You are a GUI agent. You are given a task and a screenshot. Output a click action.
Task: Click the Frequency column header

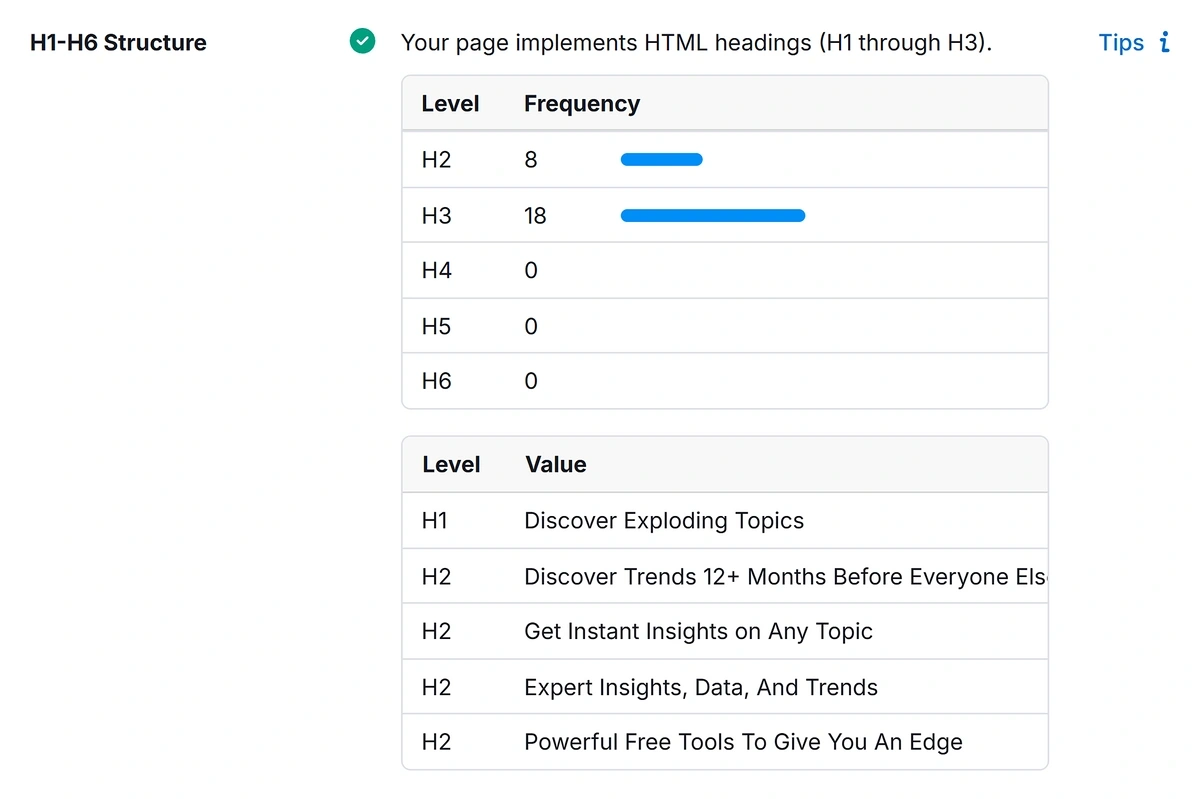click(x=582, y=104)
